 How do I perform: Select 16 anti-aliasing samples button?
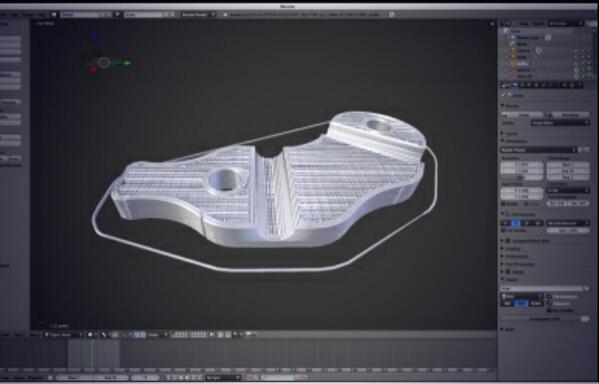point(537,223)
